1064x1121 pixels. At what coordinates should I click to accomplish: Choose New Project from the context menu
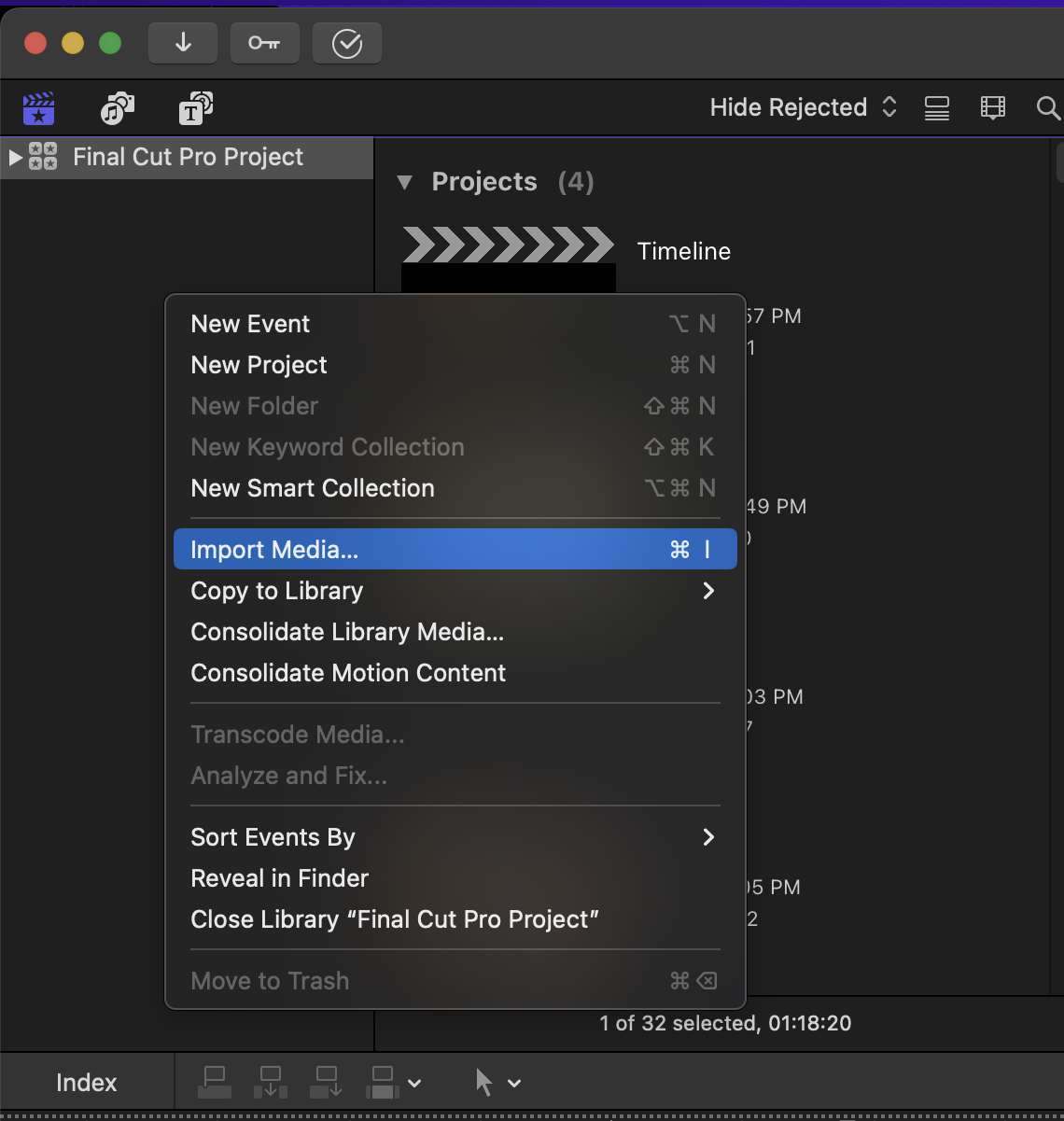tap(455, 365)
